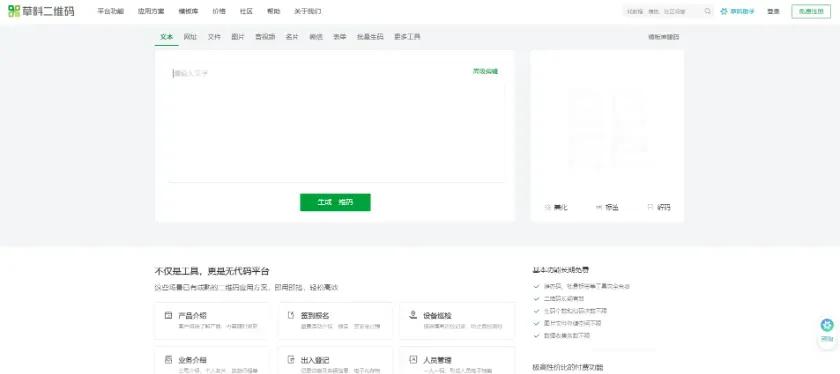
Task: Go to the 价格 page
Action: (219, 11)
